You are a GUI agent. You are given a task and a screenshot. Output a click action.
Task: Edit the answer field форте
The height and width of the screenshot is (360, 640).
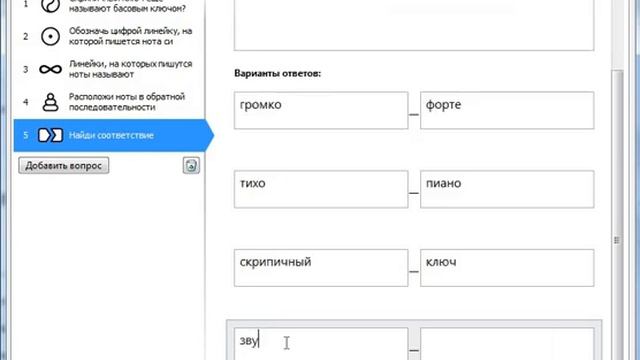507,110
